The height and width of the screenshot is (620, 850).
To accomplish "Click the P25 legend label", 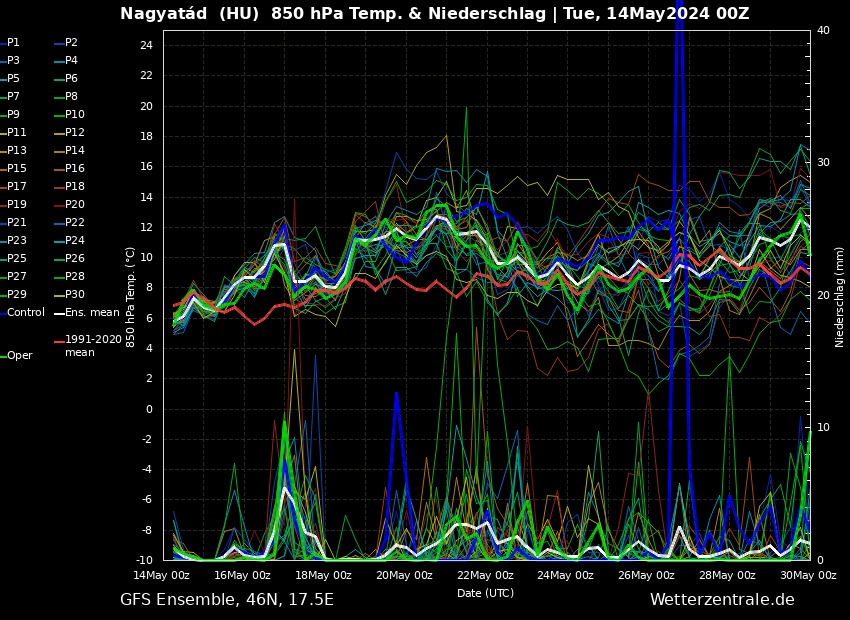I will click(x=16, y=257).
